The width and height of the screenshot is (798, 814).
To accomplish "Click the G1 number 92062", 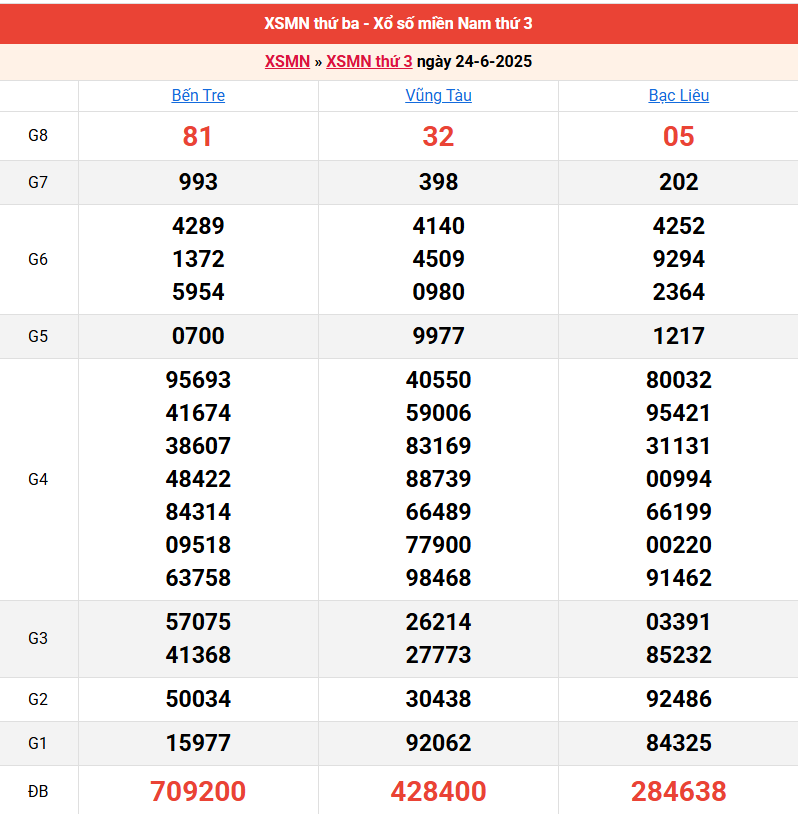I will click(439, 743).
